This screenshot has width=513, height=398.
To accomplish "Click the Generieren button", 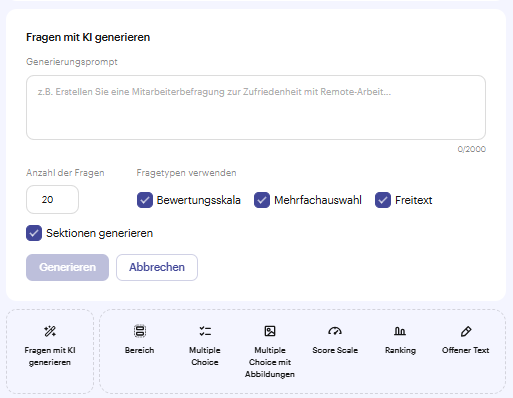I will [67, 267].
